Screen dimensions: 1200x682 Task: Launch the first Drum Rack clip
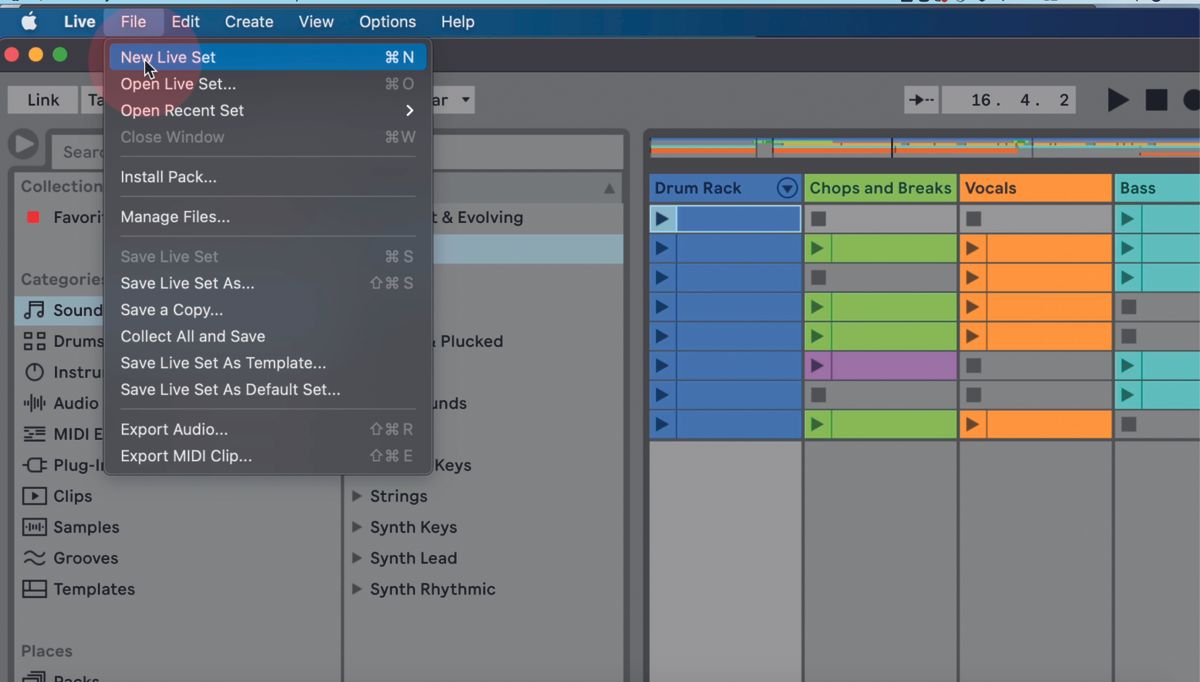point(662,218)
